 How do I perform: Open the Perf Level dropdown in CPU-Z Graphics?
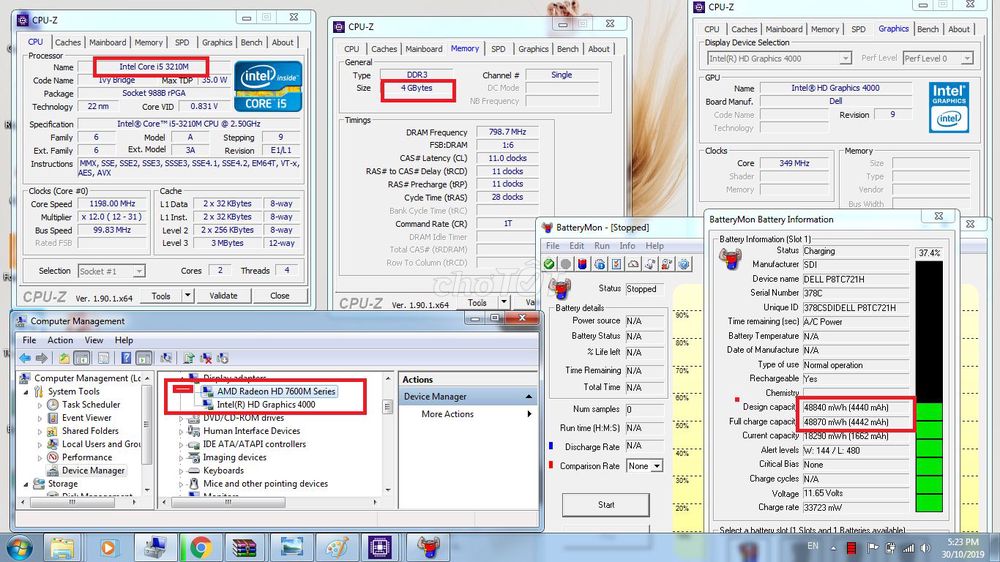[967, 58]
